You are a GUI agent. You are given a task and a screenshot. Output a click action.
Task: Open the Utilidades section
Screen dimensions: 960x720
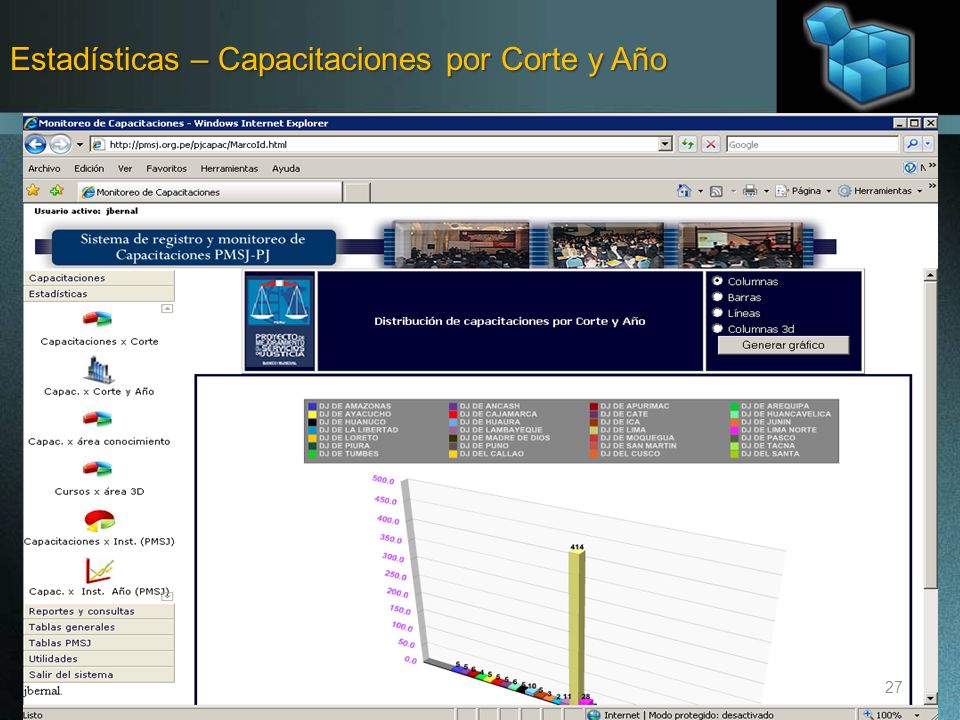click(99, 659)
